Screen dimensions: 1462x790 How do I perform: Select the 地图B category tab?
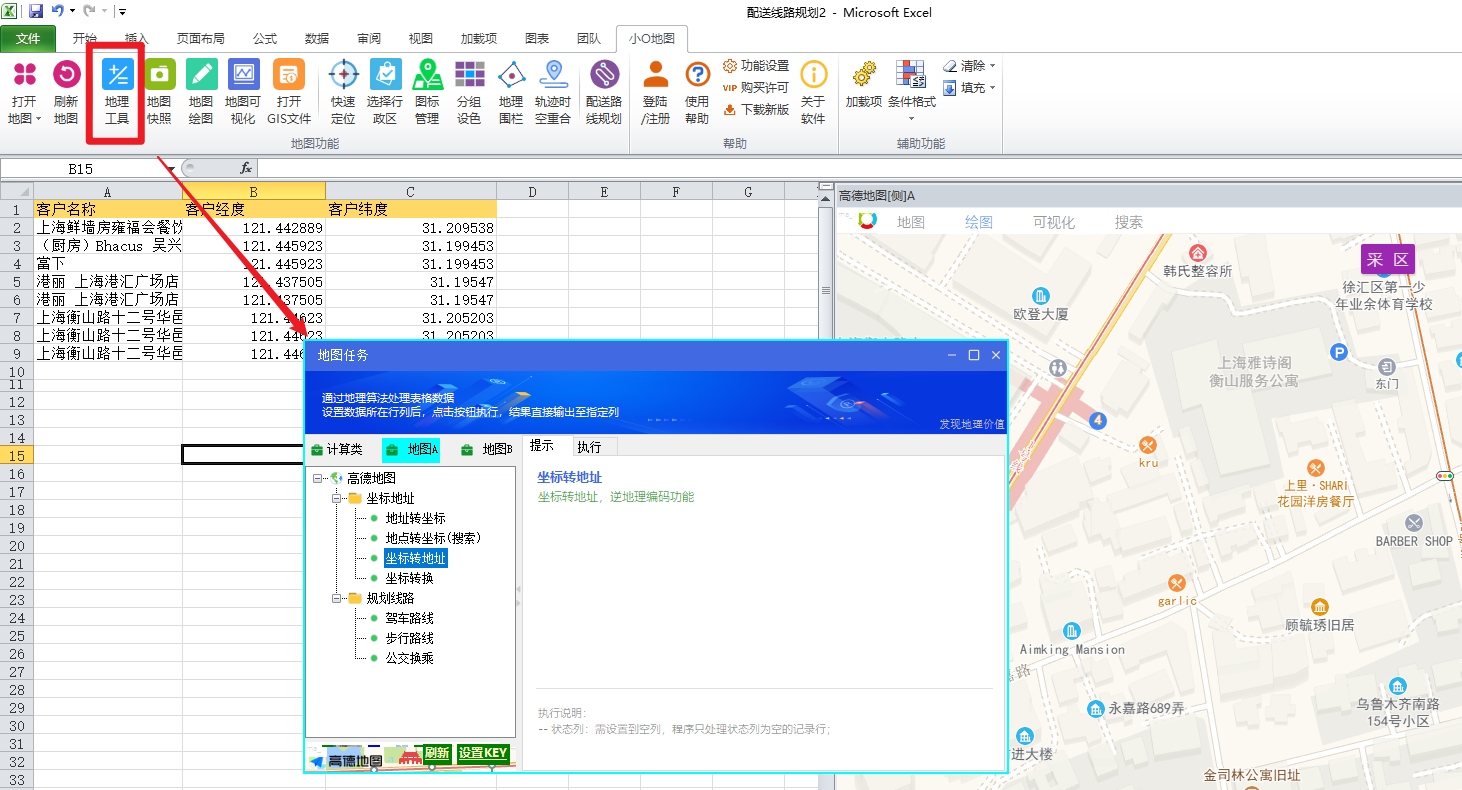pyautogui.click(x=487, y=450)
